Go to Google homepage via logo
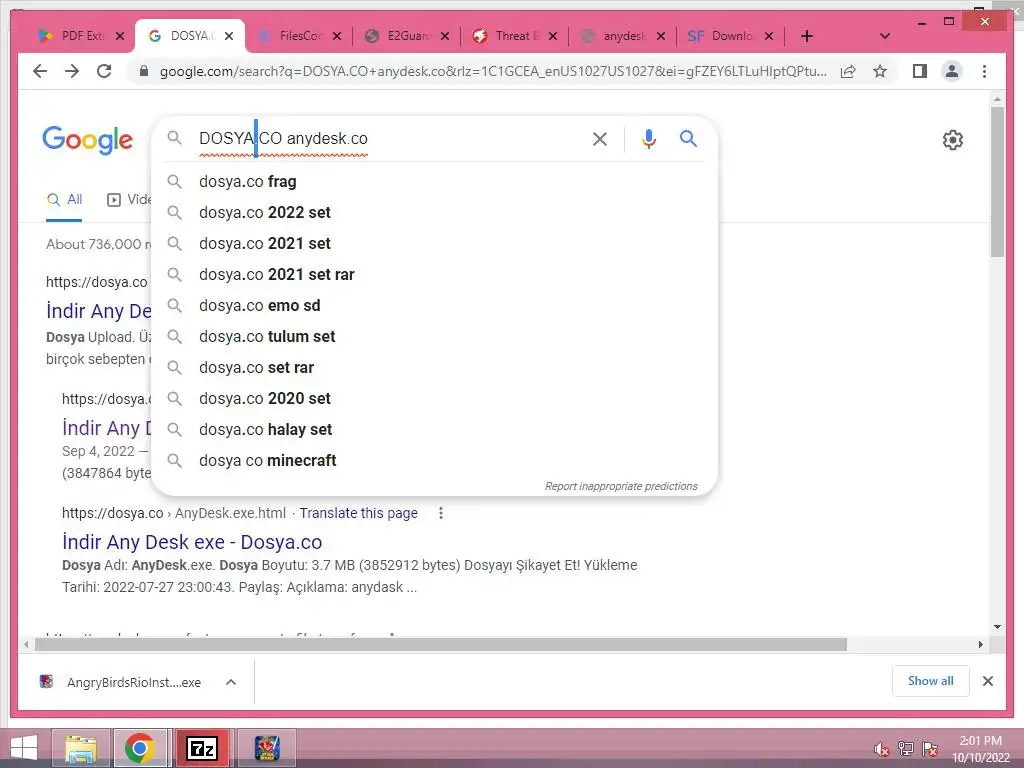1024x768 pixels. point(88,140)
